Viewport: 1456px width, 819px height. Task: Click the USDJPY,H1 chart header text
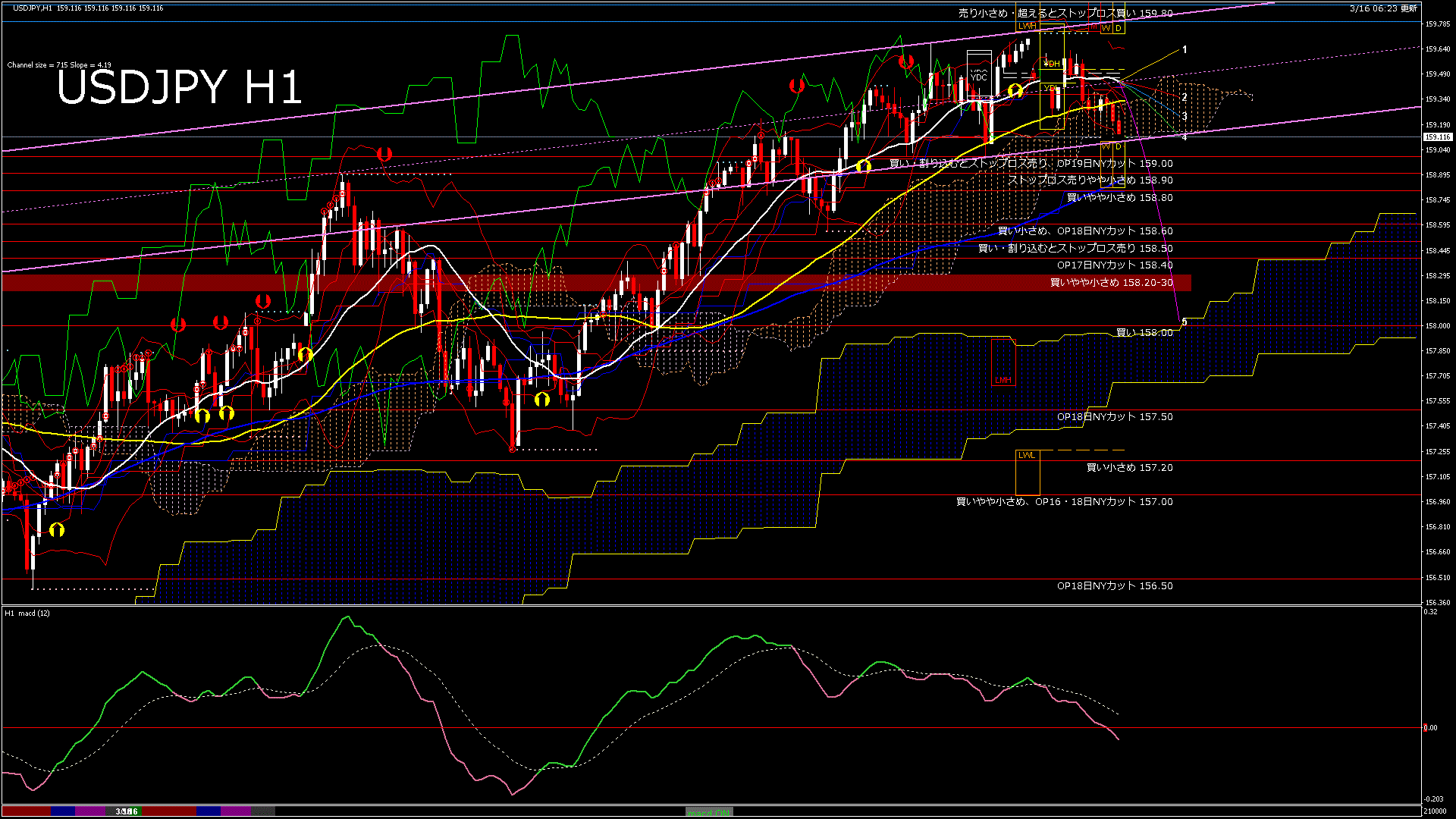point(33,8)
